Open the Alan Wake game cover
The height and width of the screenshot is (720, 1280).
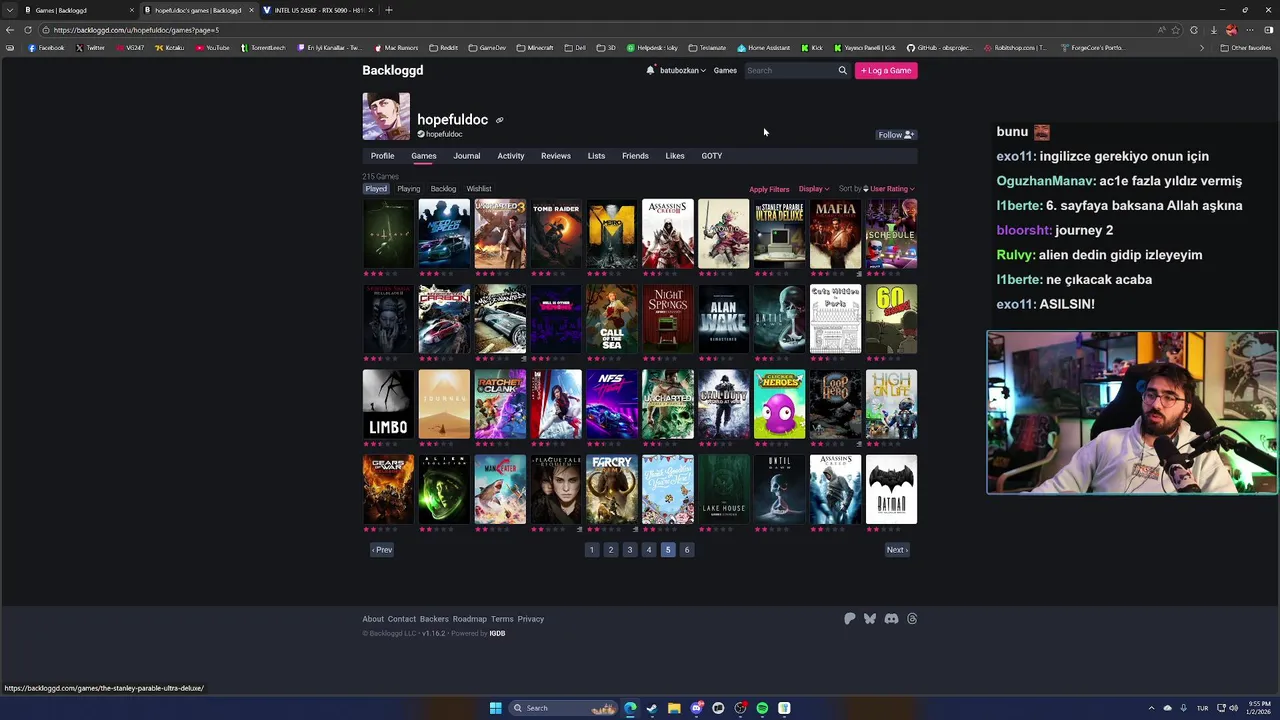coord(723,319)
